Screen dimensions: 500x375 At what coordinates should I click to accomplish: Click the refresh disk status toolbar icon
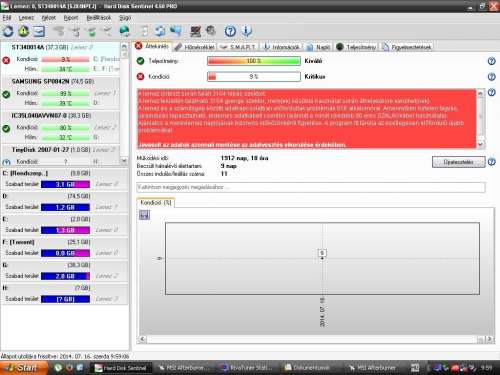[x=8, y=31]
